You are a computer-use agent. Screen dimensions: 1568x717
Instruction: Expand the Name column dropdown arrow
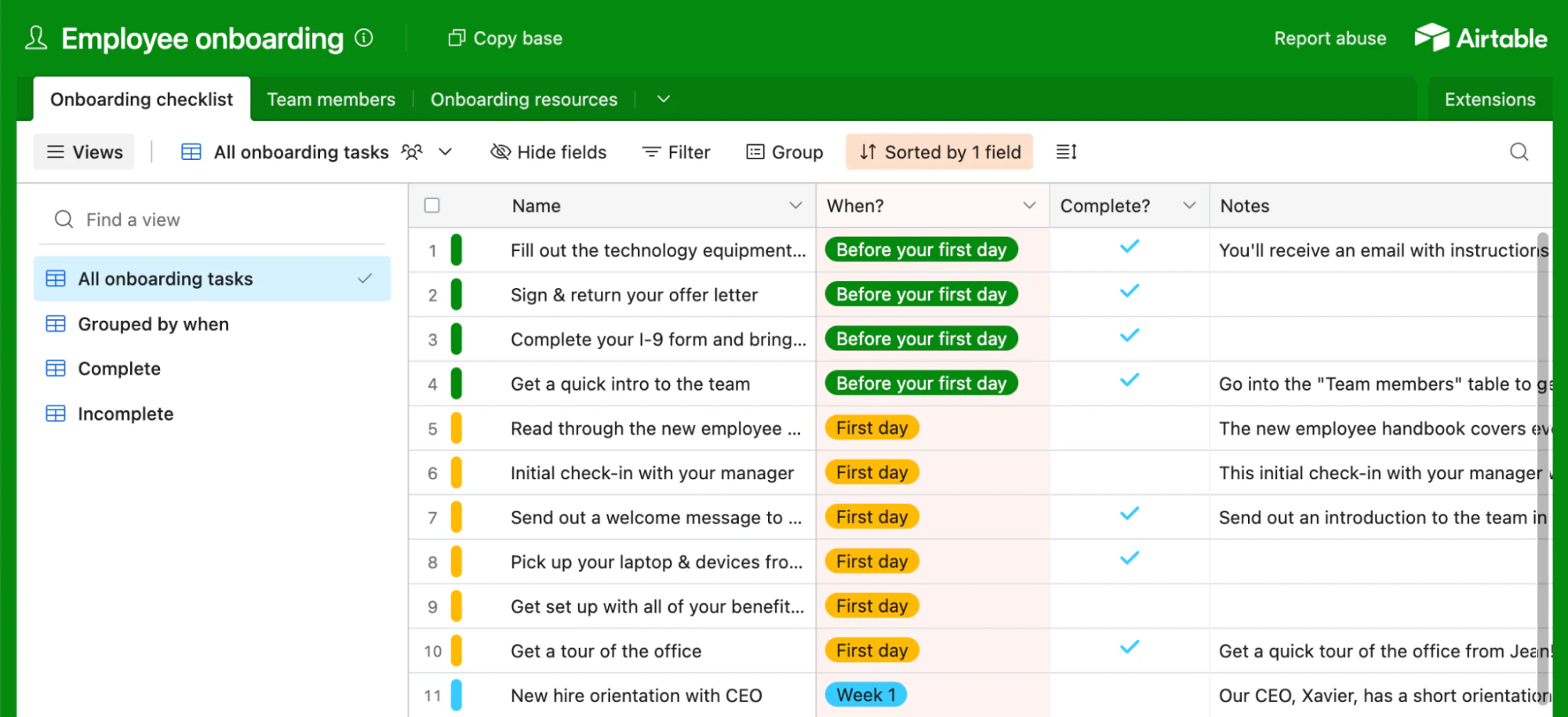tap(795, 206)
